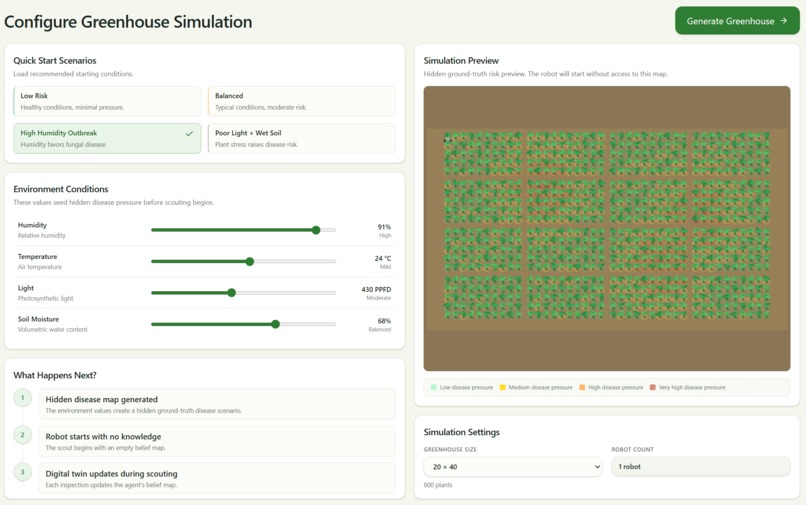This screenshot has width=806, height=505.
Task: Click the Quick Start Scenarios heading
Action: coord(55,61)
